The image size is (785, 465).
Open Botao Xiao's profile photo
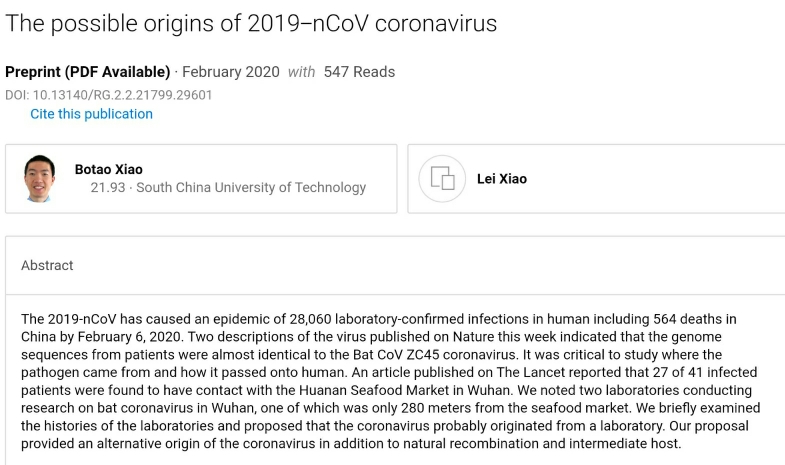[x=39, y=178]
